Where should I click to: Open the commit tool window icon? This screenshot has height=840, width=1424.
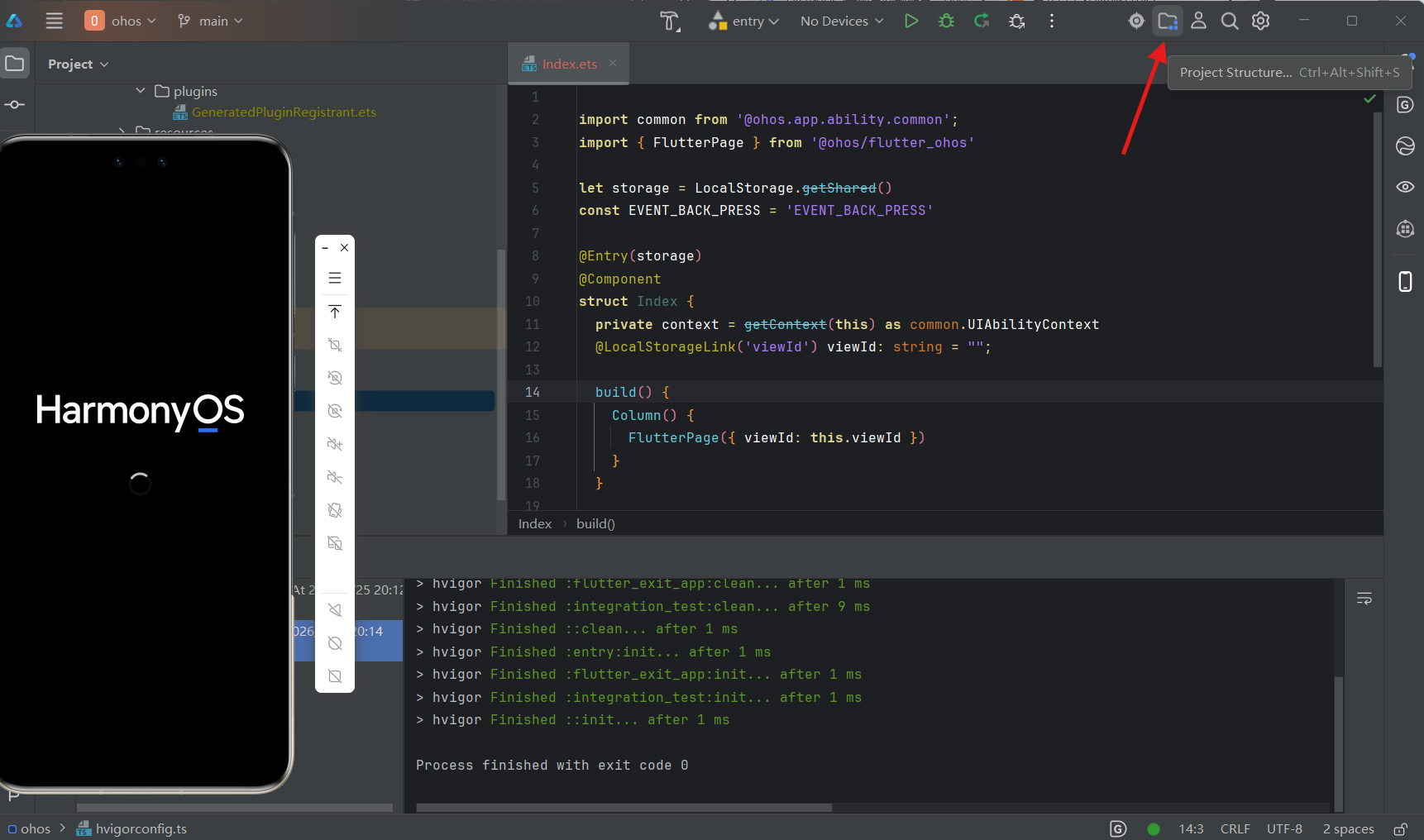point(15,105)
